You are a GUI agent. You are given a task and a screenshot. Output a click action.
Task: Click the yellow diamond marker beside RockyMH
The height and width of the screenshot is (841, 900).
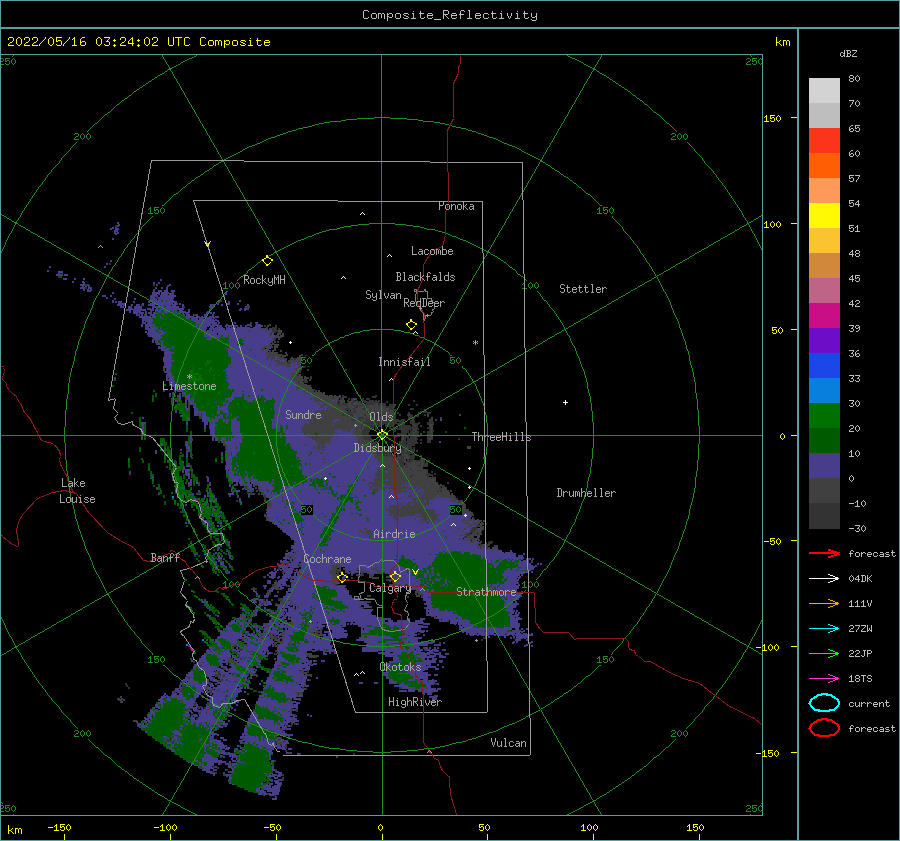(267, 261)
